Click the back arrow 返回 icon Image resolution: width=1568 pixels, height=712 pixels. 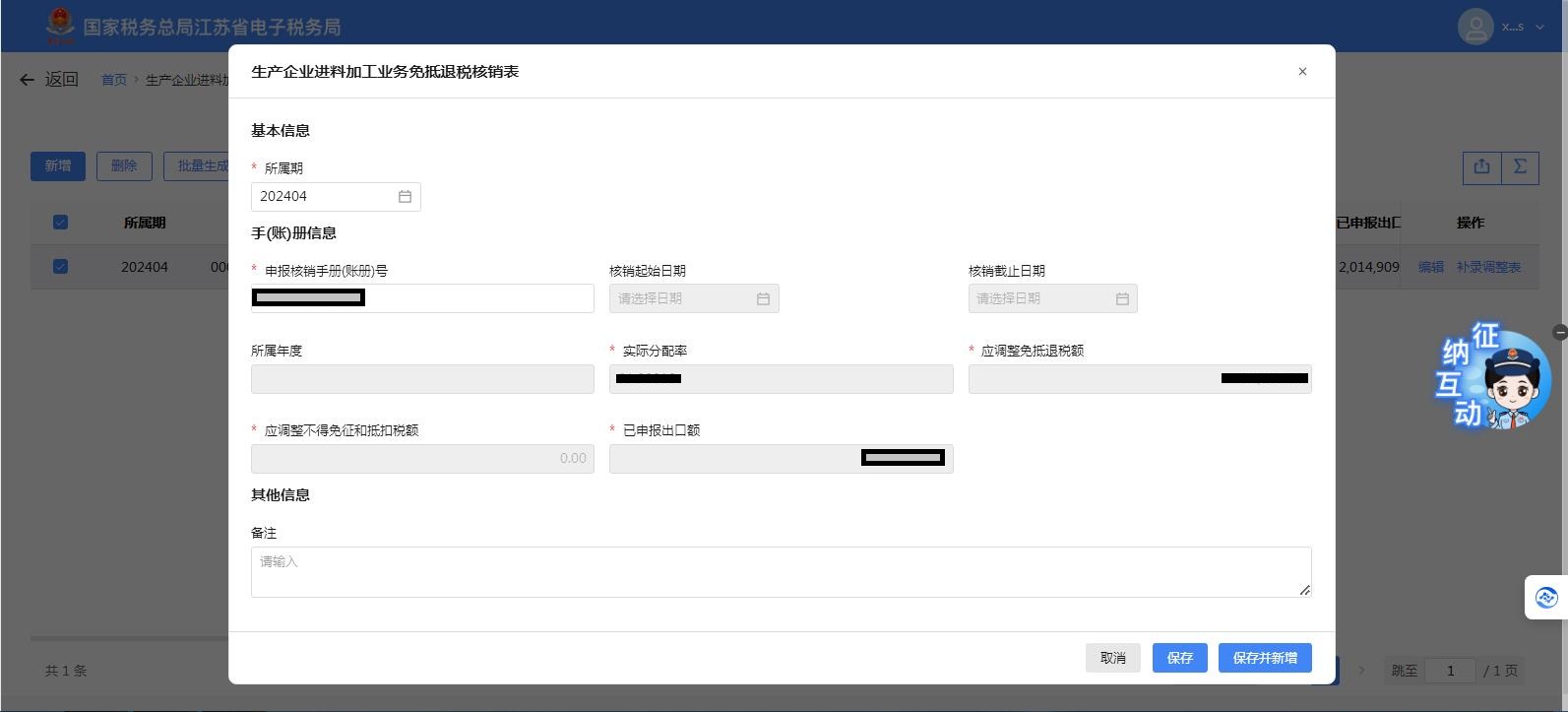[27, 80]
